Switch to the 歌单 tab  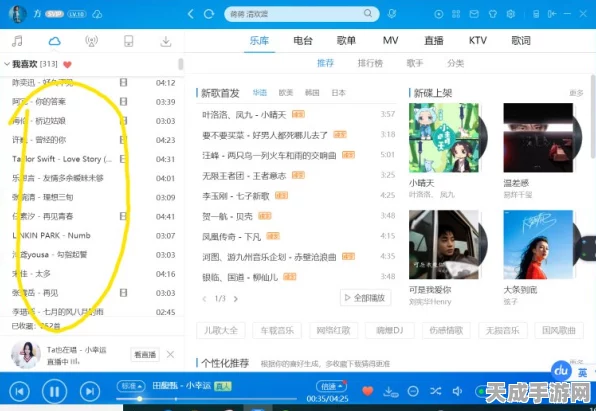346,40
